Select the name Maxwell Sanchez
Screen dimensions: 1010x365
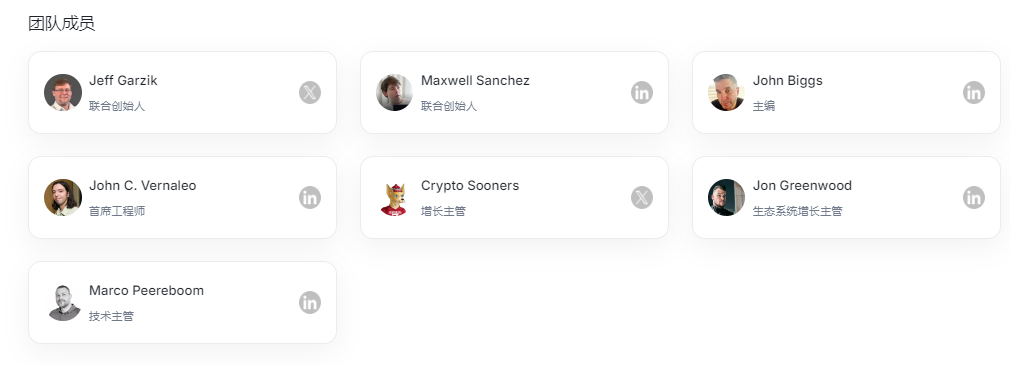point(475,80)
